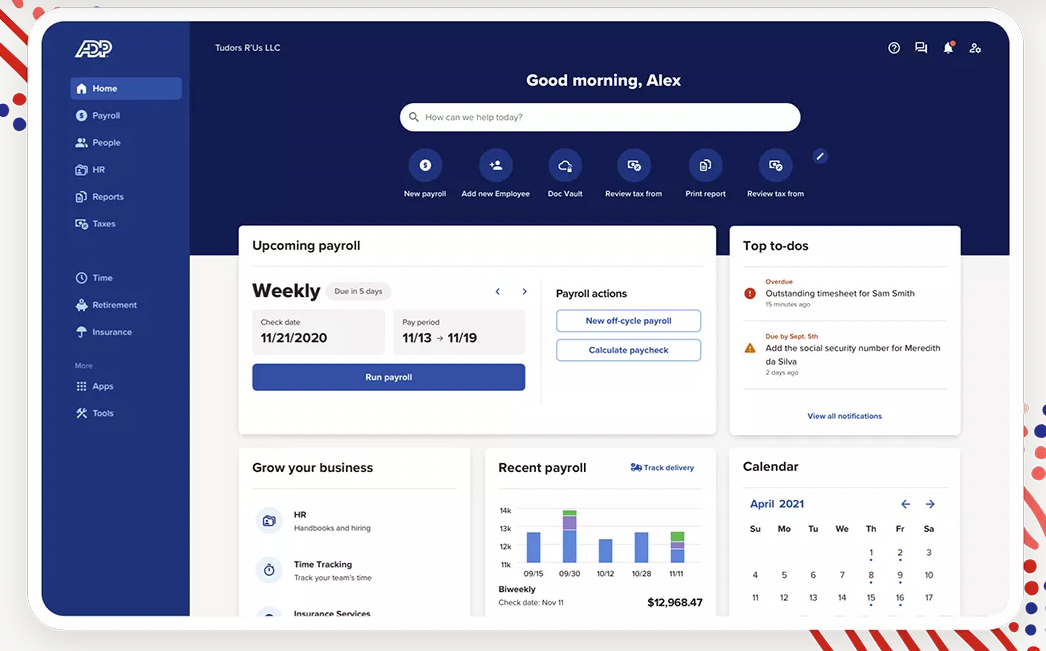Open Reports in the sidebar

(108, 197)
